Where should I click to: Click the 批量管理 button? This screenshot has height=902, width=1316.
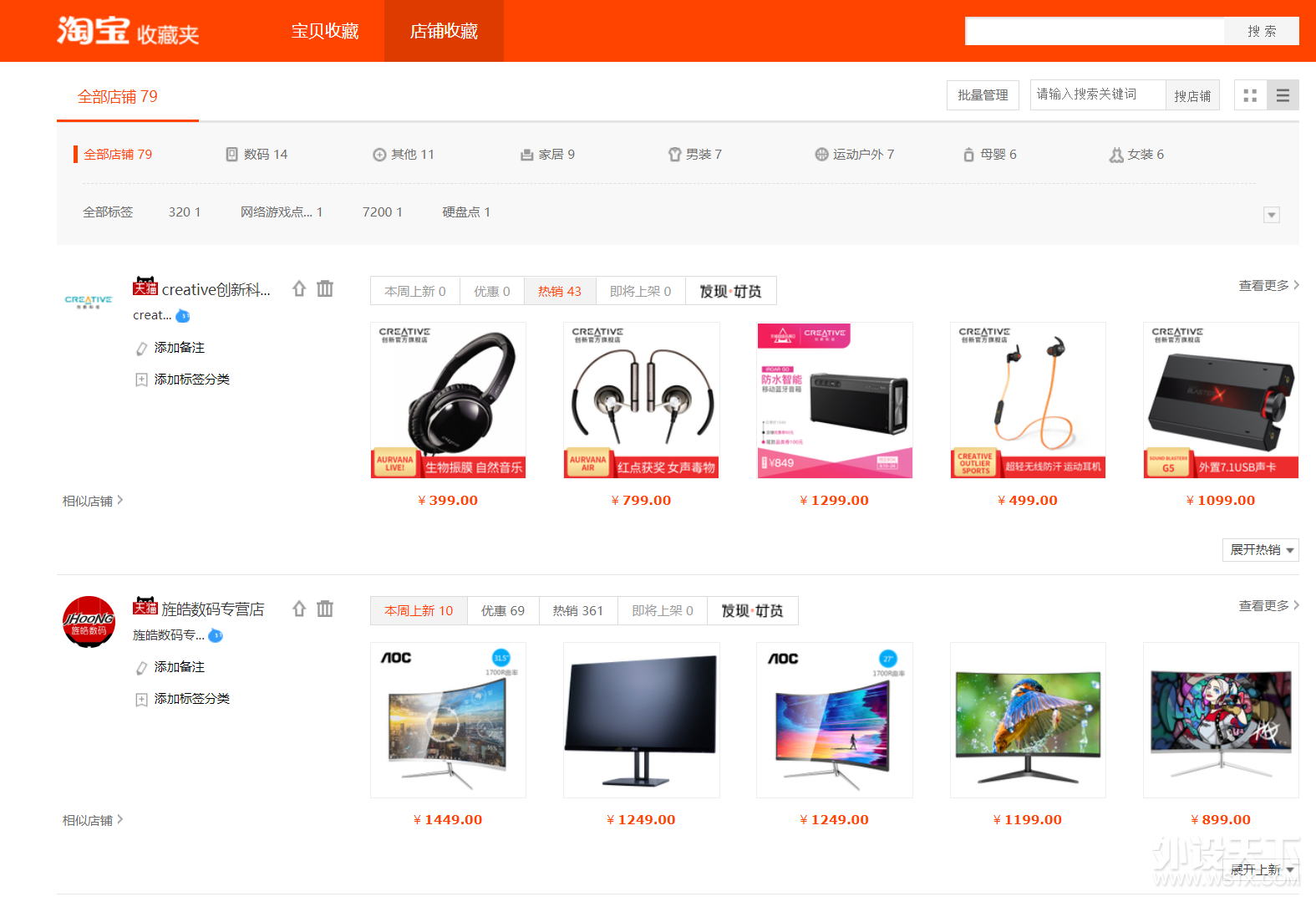coord(983,95)
